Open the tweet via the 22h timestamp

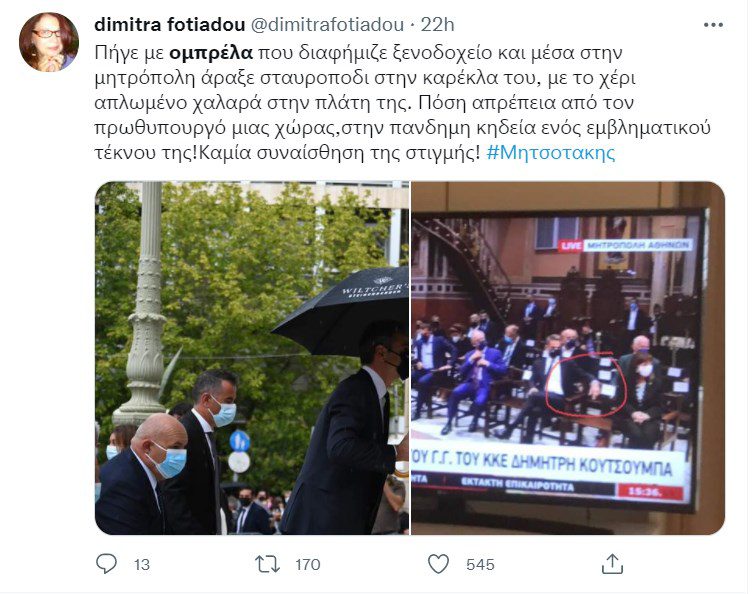[x=437, y=25]
